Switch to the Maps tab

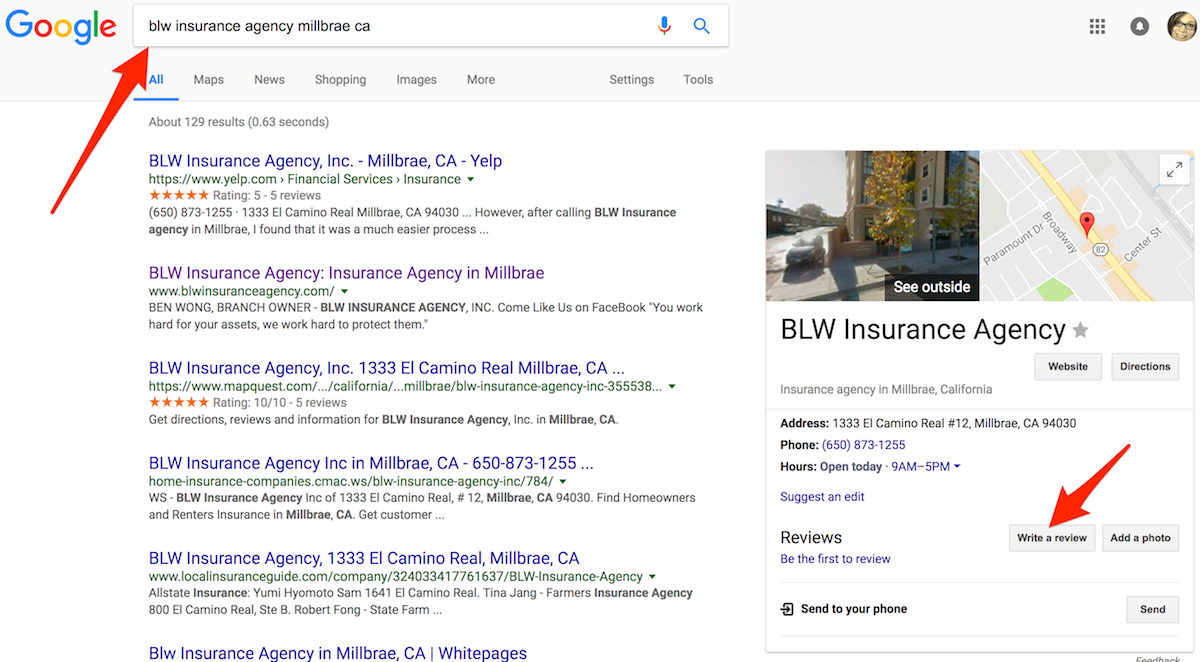point(209,80)
